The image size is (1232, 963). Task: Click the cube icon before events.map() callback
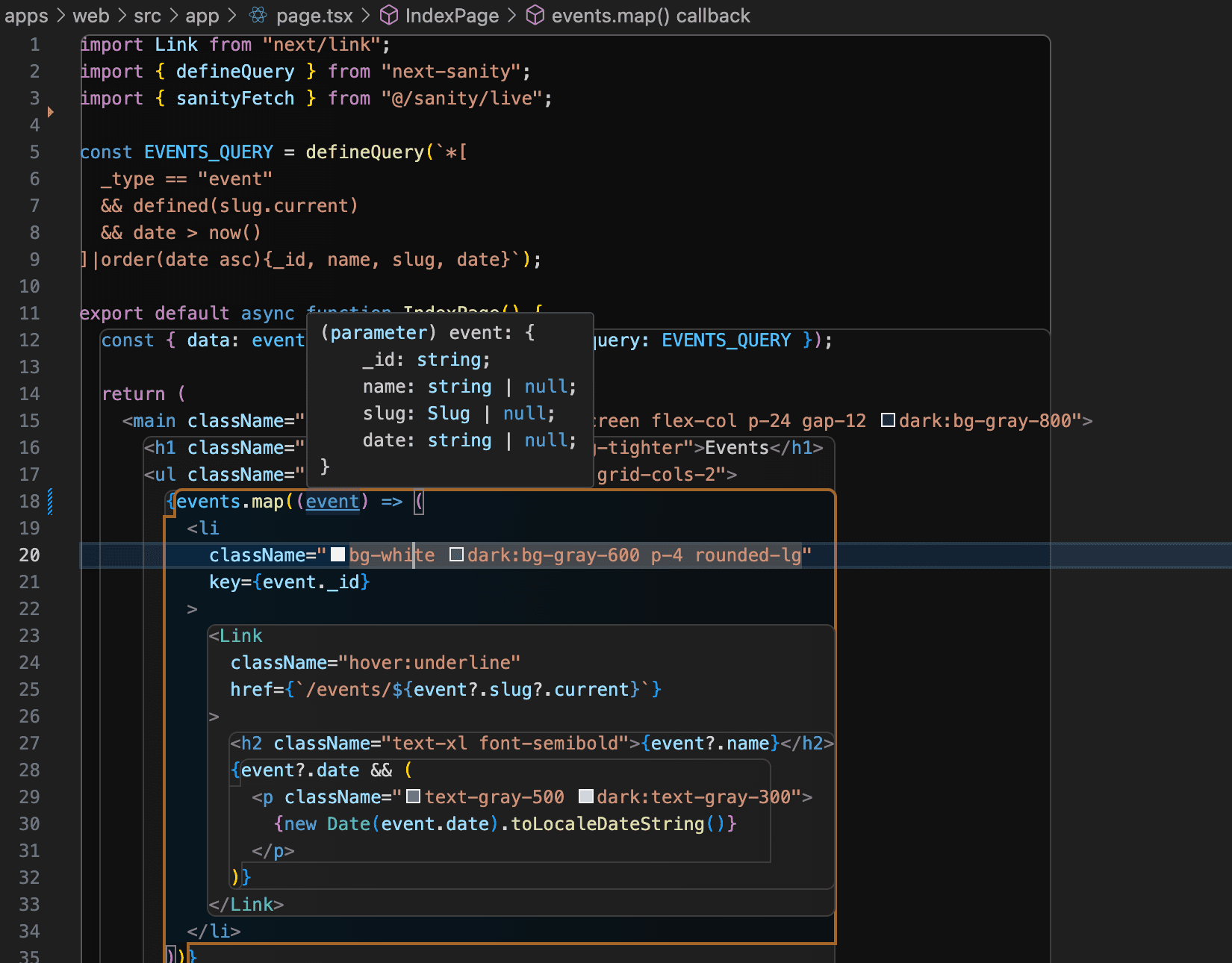[535, 15]
